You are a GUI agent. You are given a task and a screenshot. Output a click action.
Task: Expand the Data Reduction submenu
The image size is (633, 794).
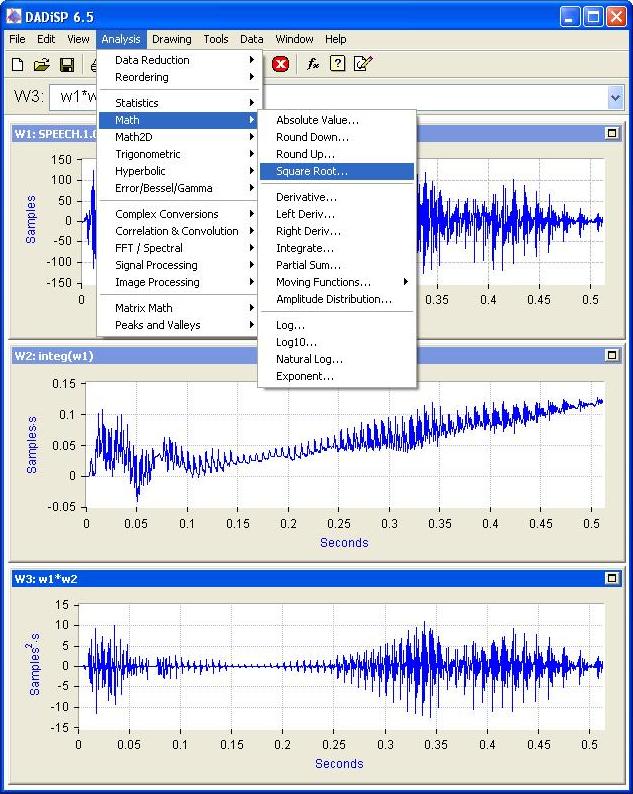pyautogui.click(x=180, y=60)
